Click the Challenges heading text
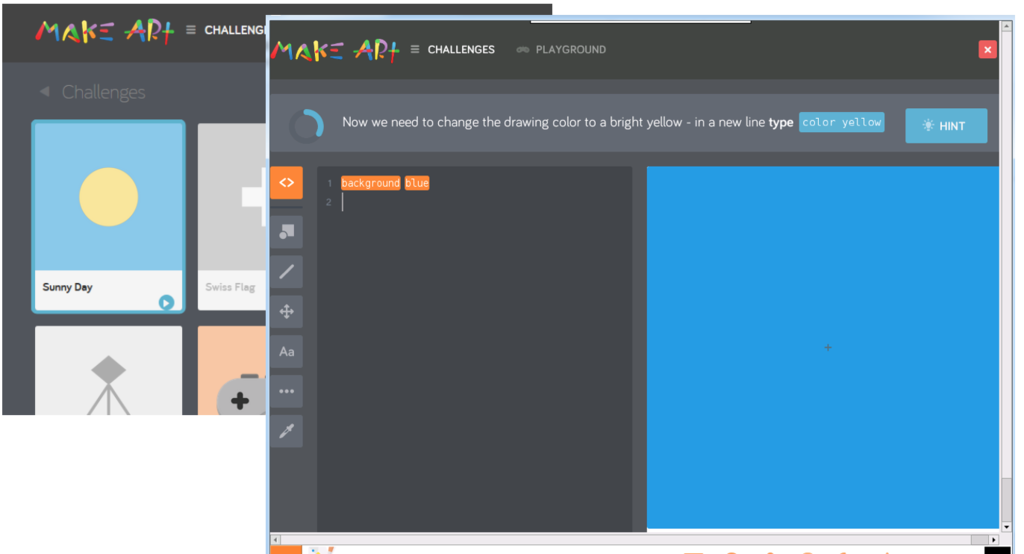1024x554 pixels. pyautogui.click(x=104, y=92)
